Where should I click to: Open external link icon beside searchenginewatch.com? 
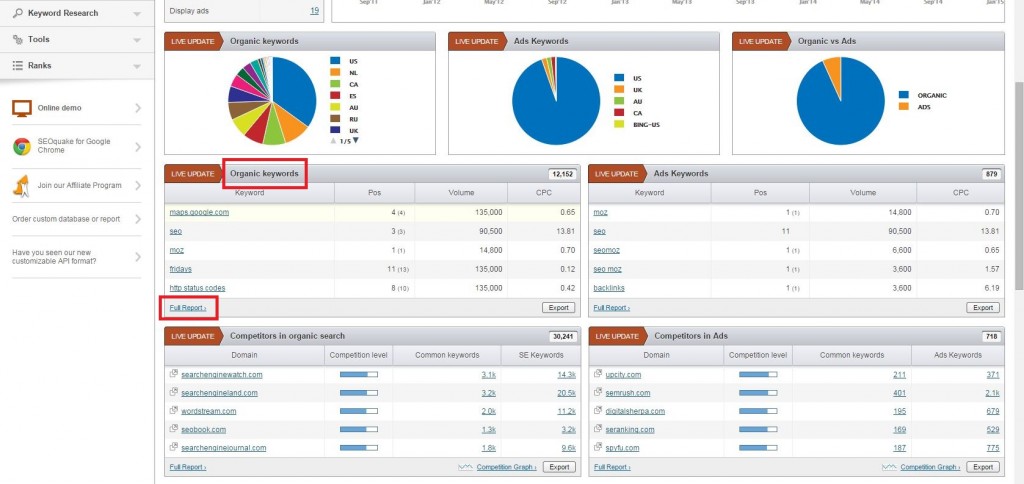(174, 374)
